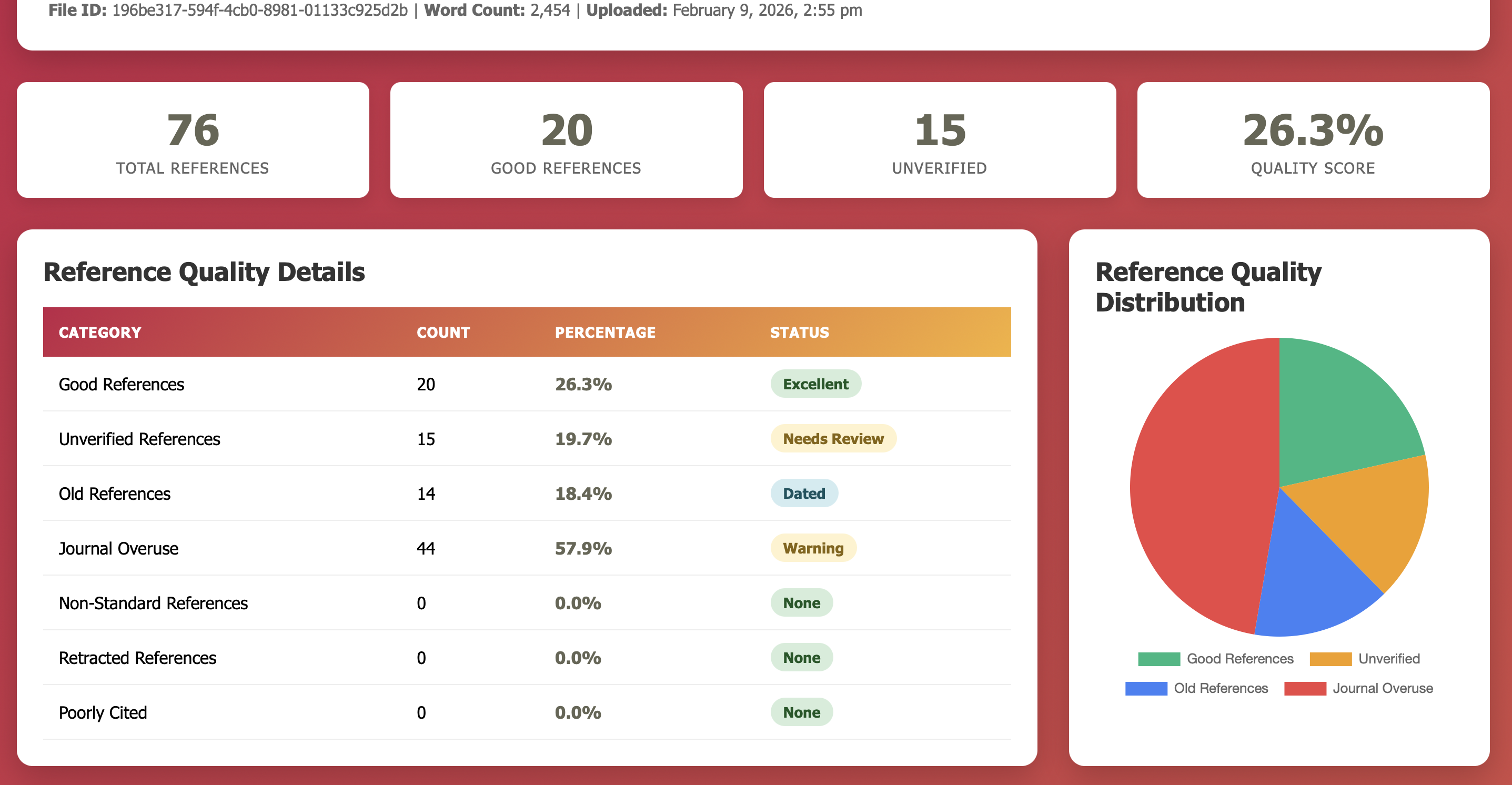Click the Unverified count summary card
Viewport: 1512px width, 785px height.
(940, 140)
